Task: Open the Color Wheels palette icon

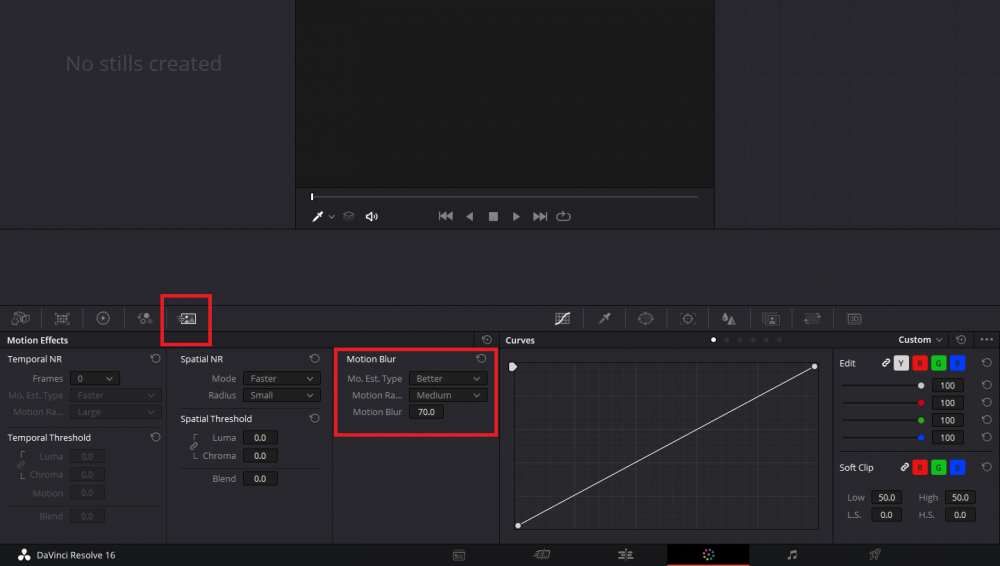Action: (103, 318)
